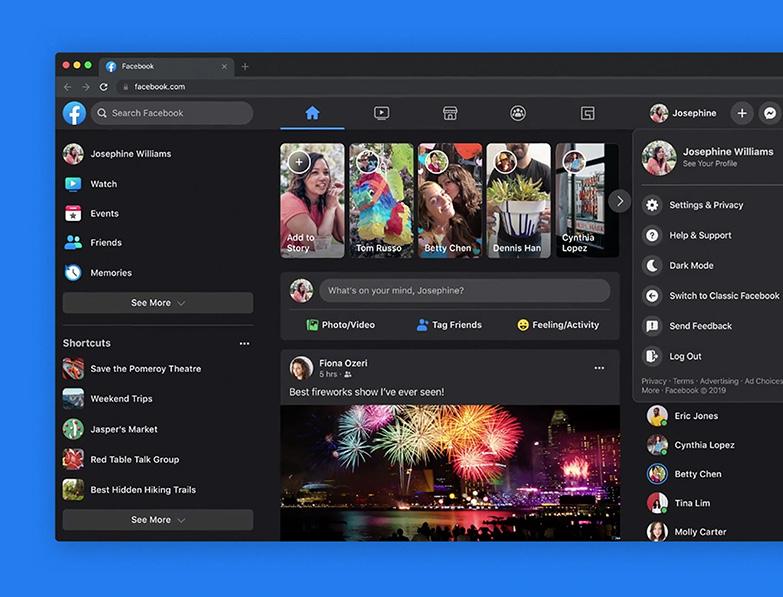Screen dimensions: 783x597
Task: Click the Help question mark icon
Action: [x=652, y=235]
